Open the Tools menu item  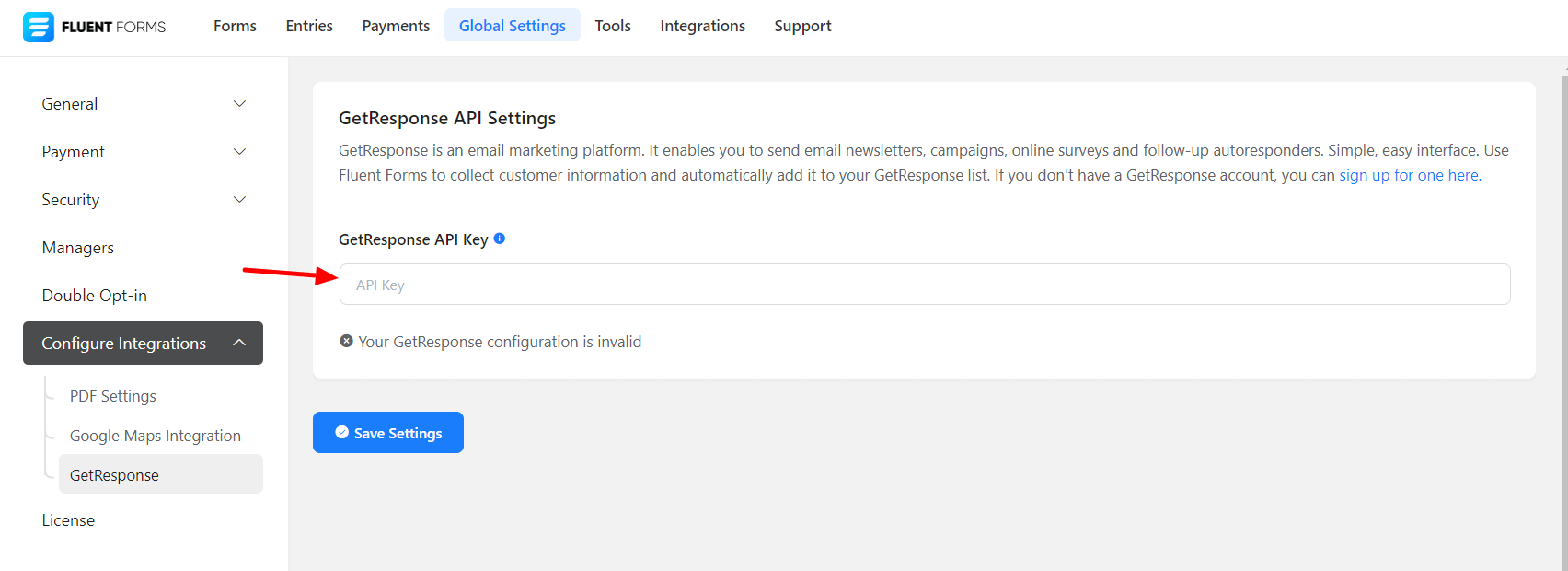[613, 26]
